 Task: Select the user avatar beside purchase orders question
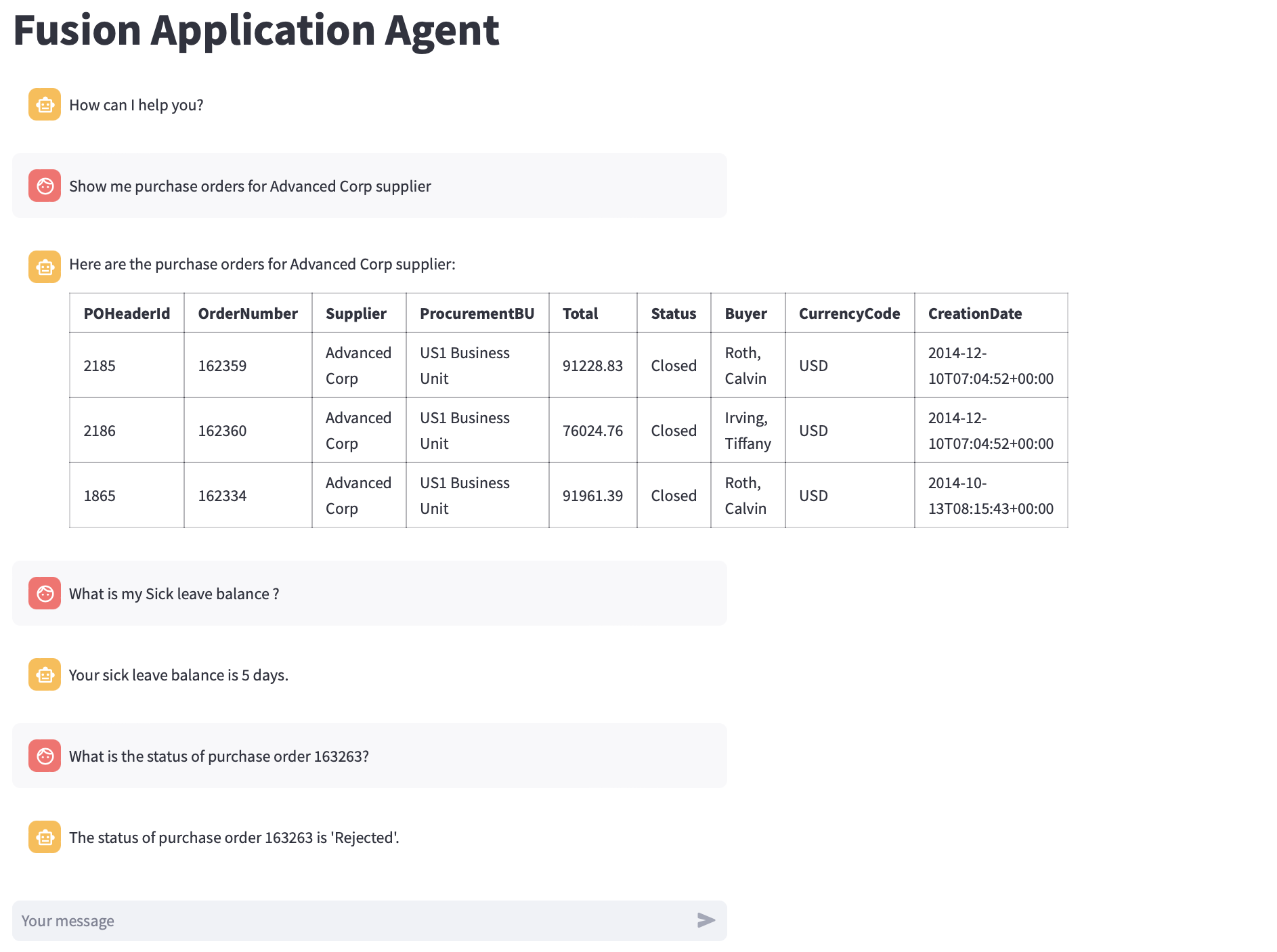pos(43,186)
